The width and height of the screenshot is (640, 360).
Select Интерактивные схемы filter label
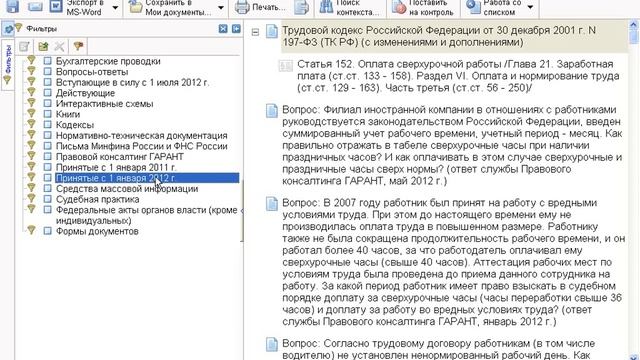click(x=104, y=104)
